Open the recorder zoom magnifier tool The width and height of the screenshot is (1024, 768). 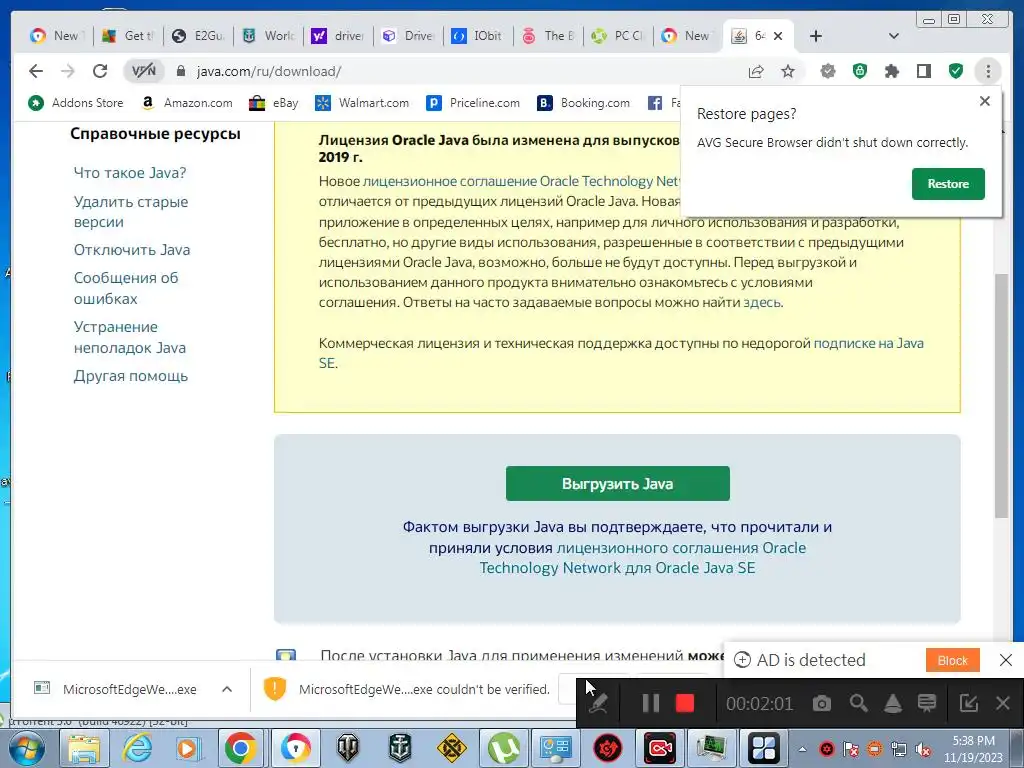click(858, 703)
